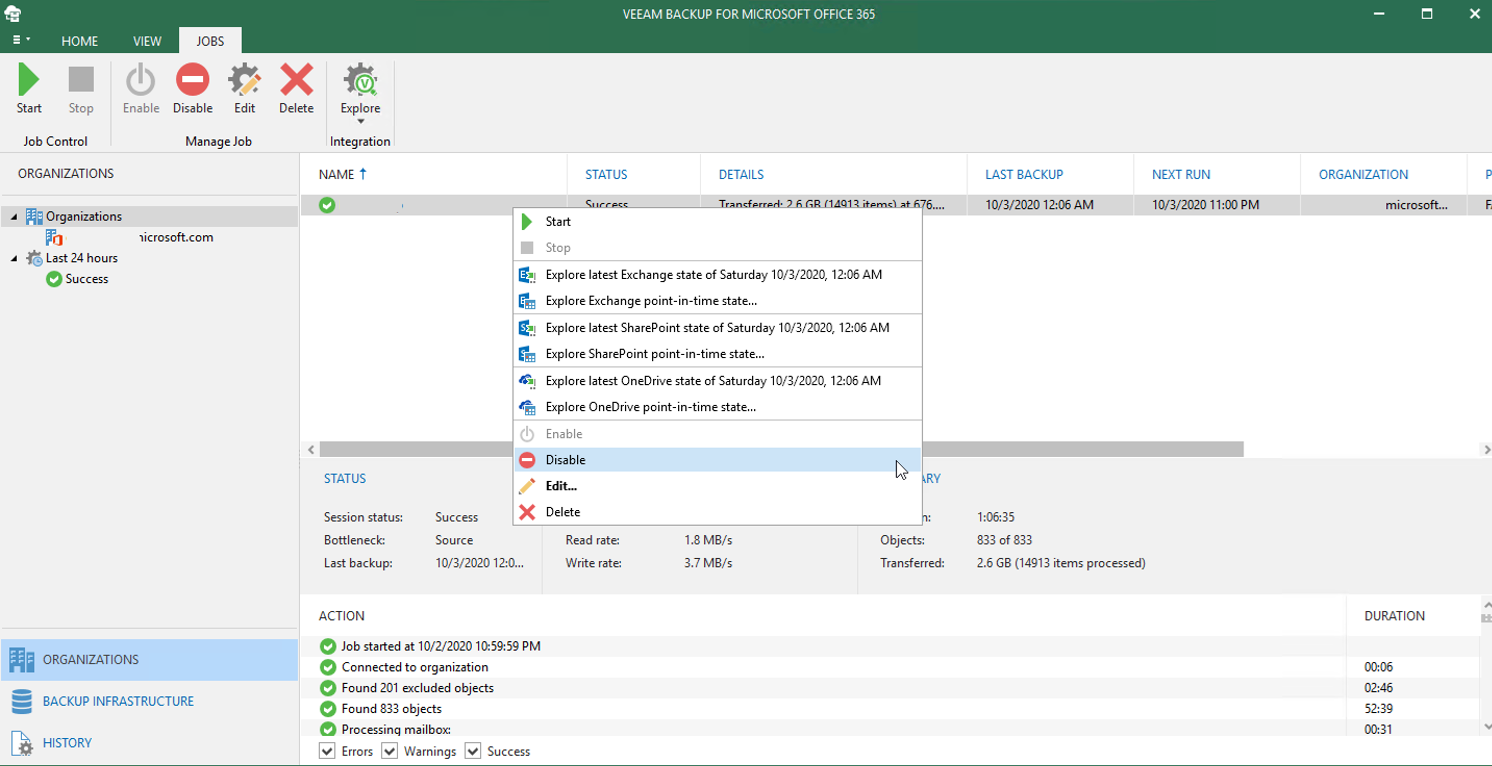
Task: Toggle the Success filter checkbox
Action: [473, 751]
